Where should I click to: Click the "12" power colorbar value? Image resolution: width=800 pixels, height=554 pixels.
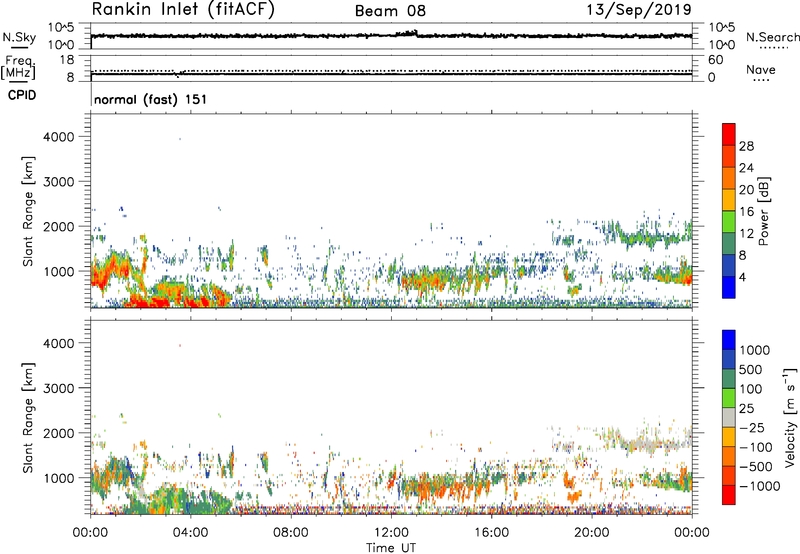click(746, 234)
